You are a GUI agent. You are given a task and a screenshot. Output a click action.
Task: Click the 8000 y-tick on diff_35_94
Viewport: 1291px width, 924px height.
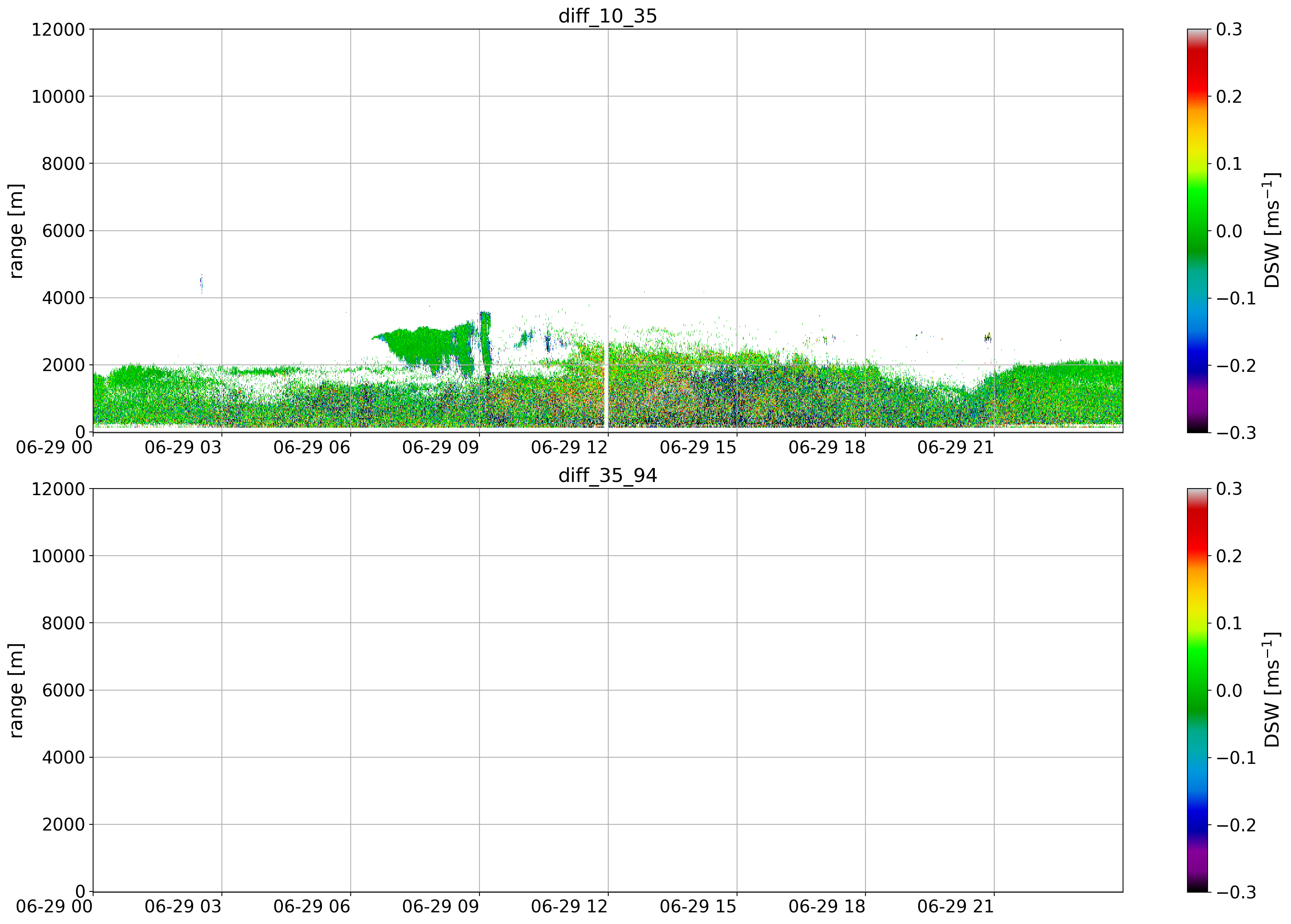tap(63, 623)
